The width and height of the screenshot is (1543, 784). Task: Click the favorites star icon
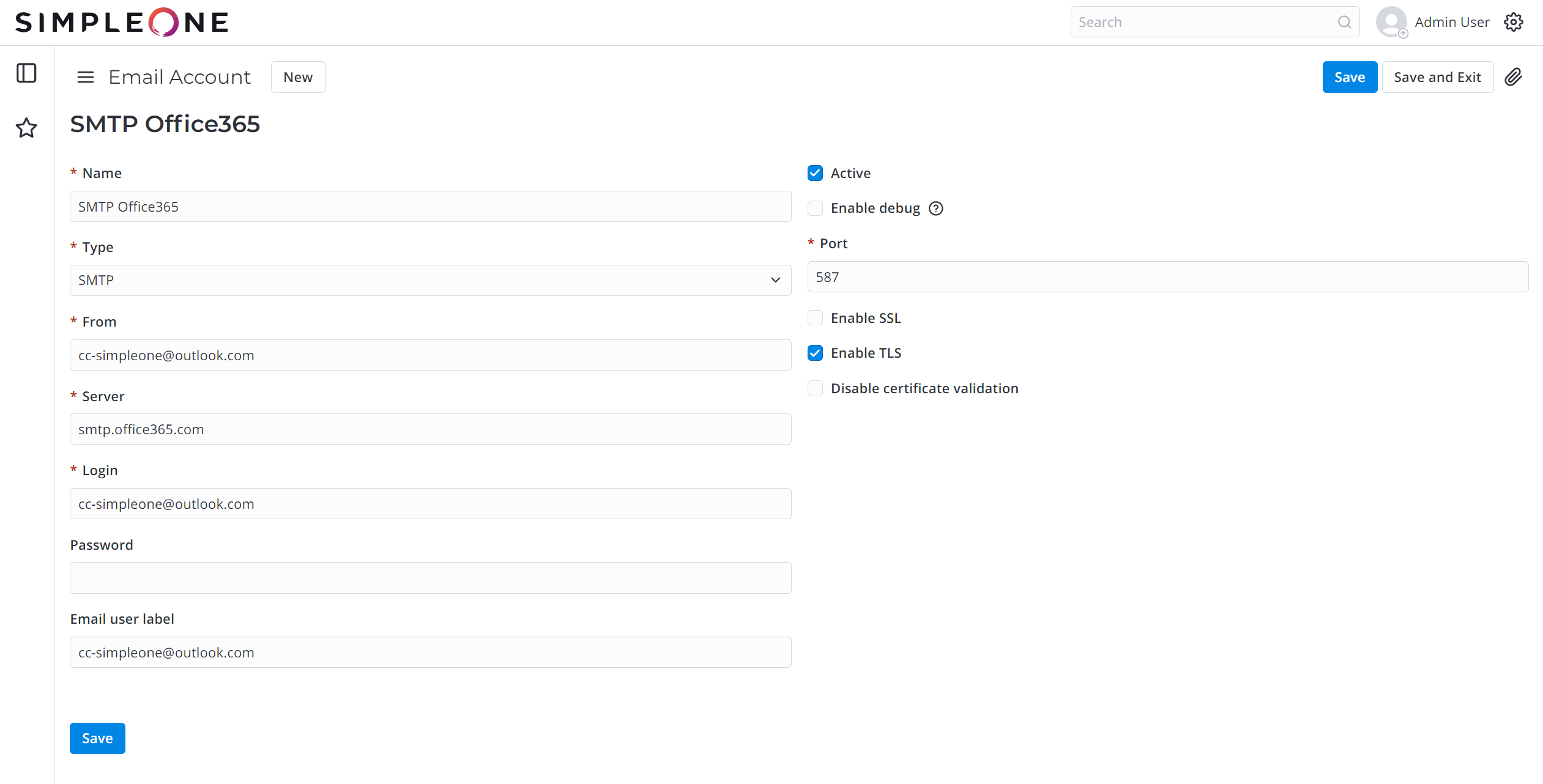pos(26,128)
